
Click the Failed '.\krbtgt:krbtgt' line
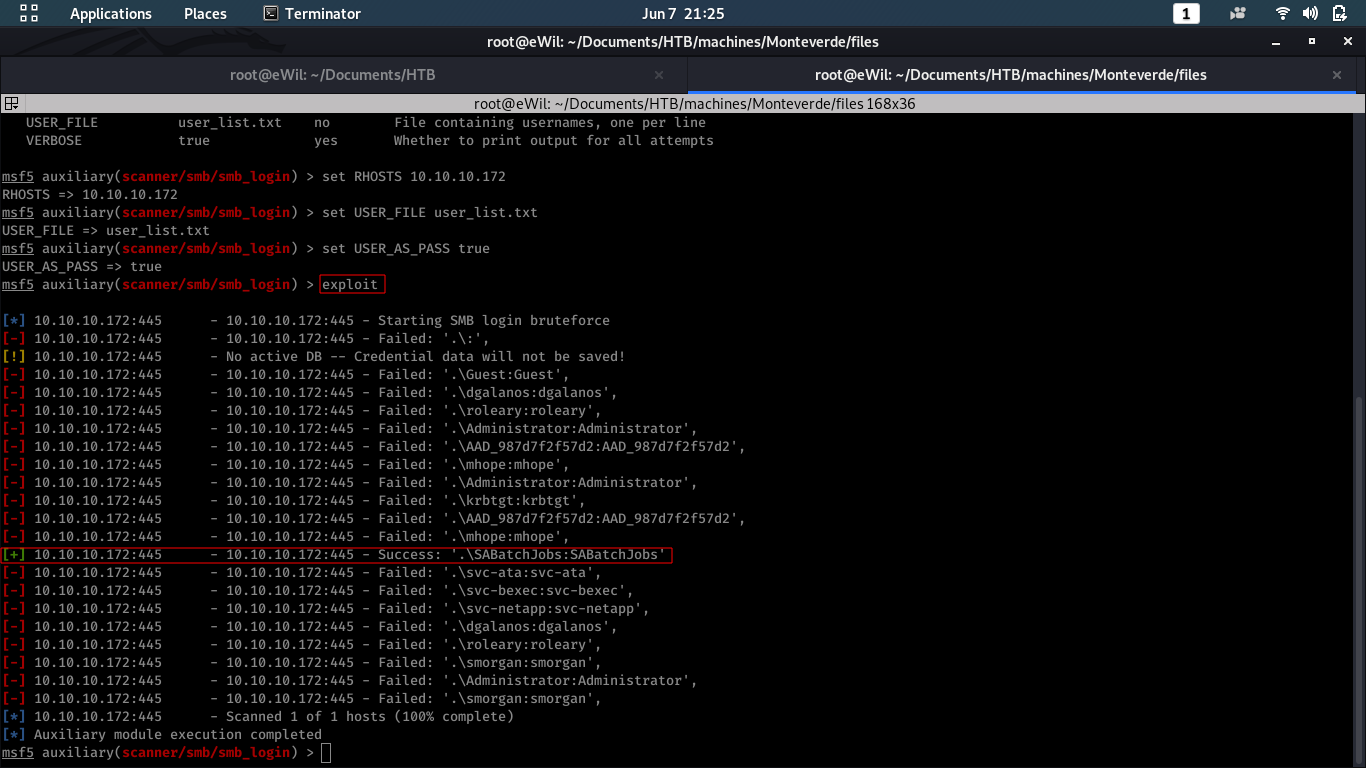tap(294, 501)
